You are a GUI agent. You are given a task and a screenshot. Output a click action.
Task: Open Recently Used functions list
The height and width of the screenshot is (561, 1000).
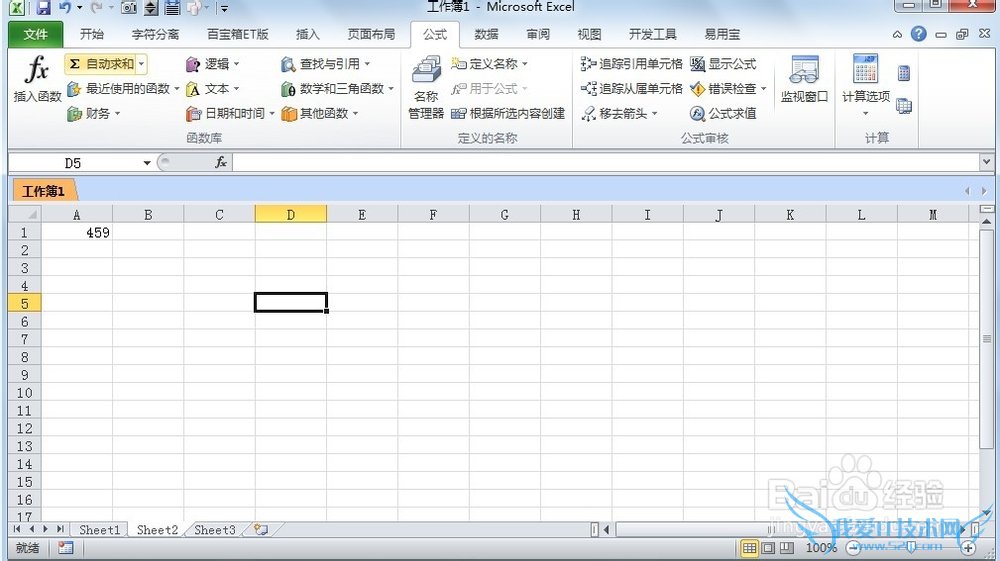point(123,89)
